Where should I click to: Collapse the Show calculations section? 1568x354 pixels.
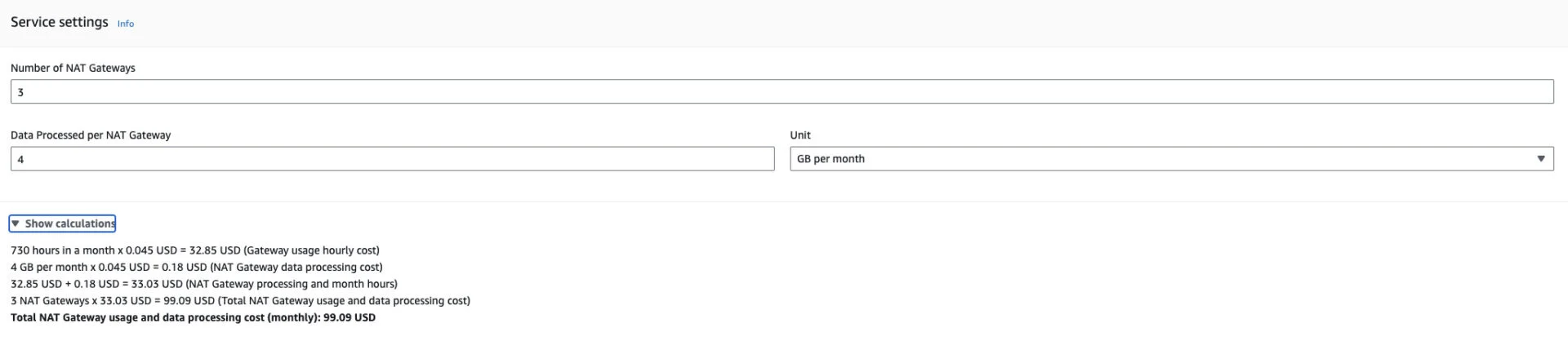tap(69, 223)
